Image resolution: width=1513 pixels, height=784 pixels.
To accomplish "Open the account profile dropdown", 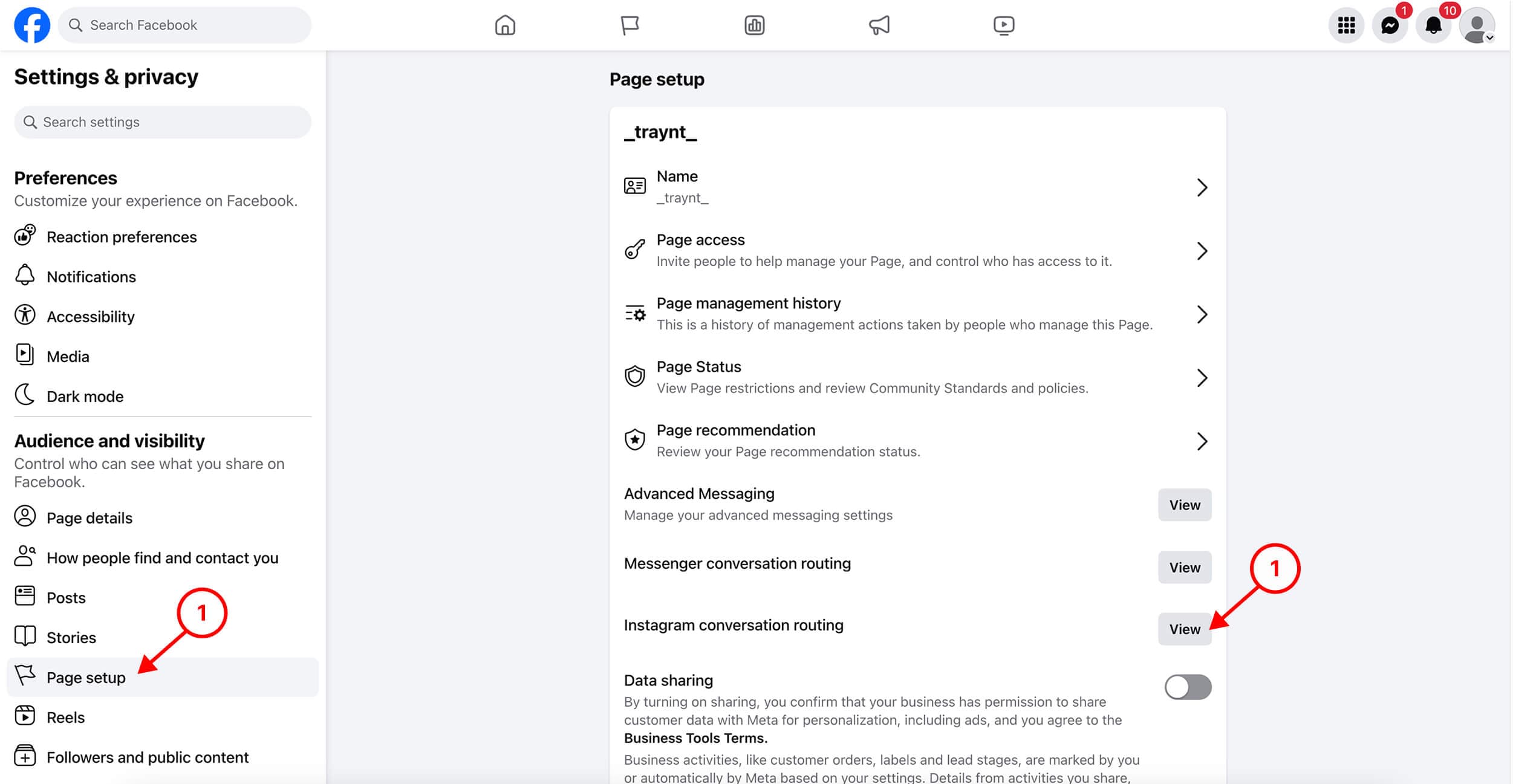I will [x=1477, y=25].
